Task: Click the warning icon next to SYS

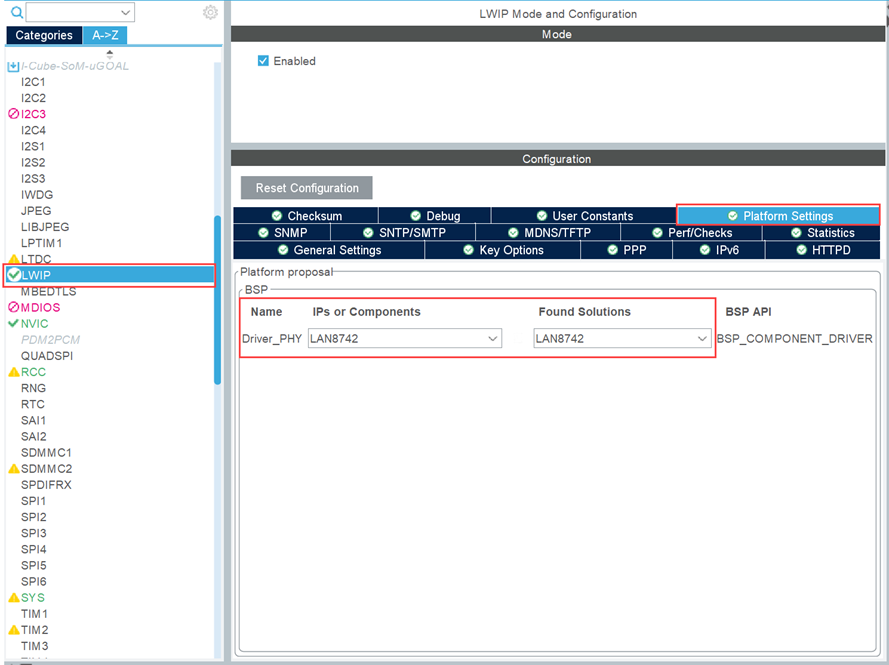Action: pyautogui.click(x=14, y=598)
